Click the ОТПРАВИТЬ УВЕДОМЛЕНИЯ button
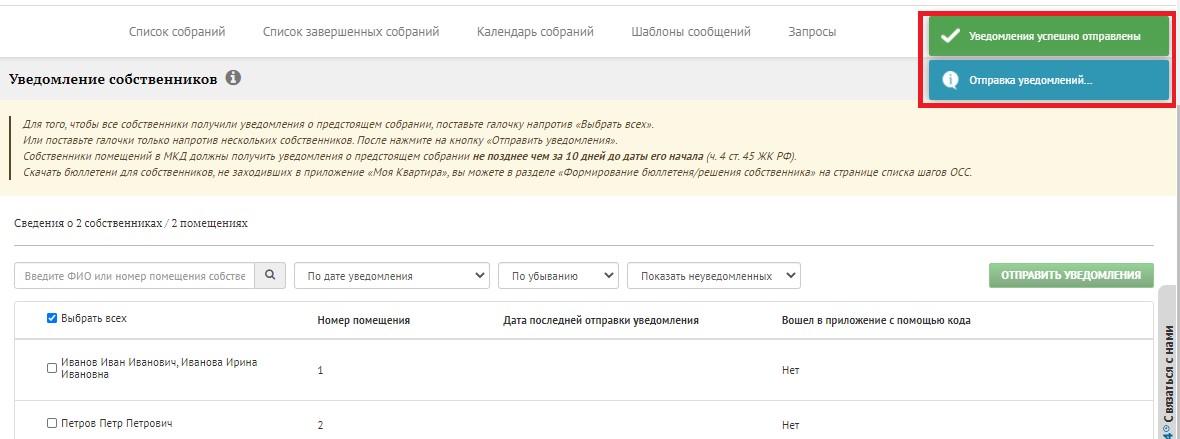The height and width of the screenshot is (439, 1180). (x=1071, y=276)
